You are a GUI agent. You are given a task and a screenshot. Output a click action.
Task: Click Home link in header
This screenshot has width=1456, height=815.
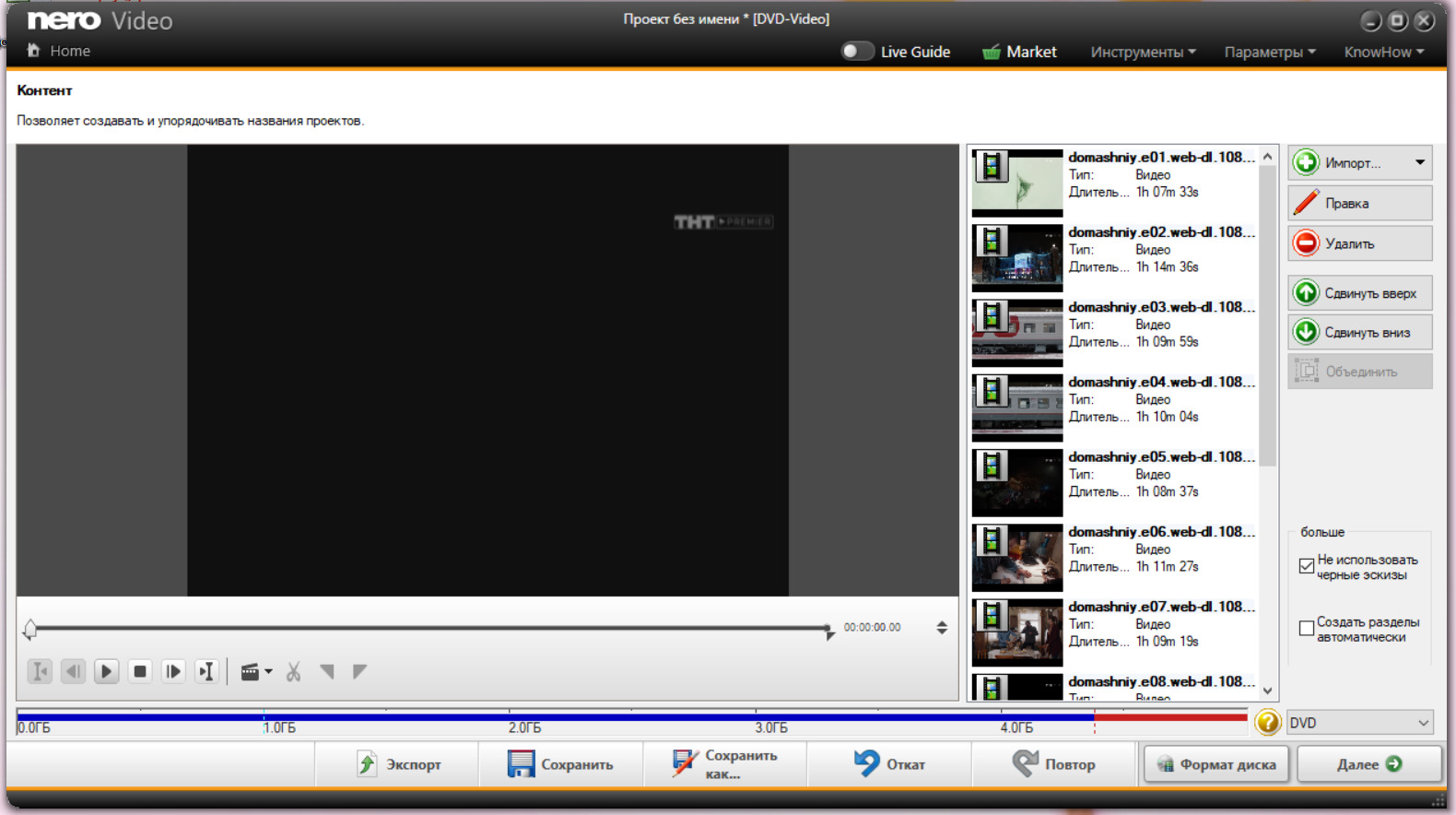(x=70, y=51)
